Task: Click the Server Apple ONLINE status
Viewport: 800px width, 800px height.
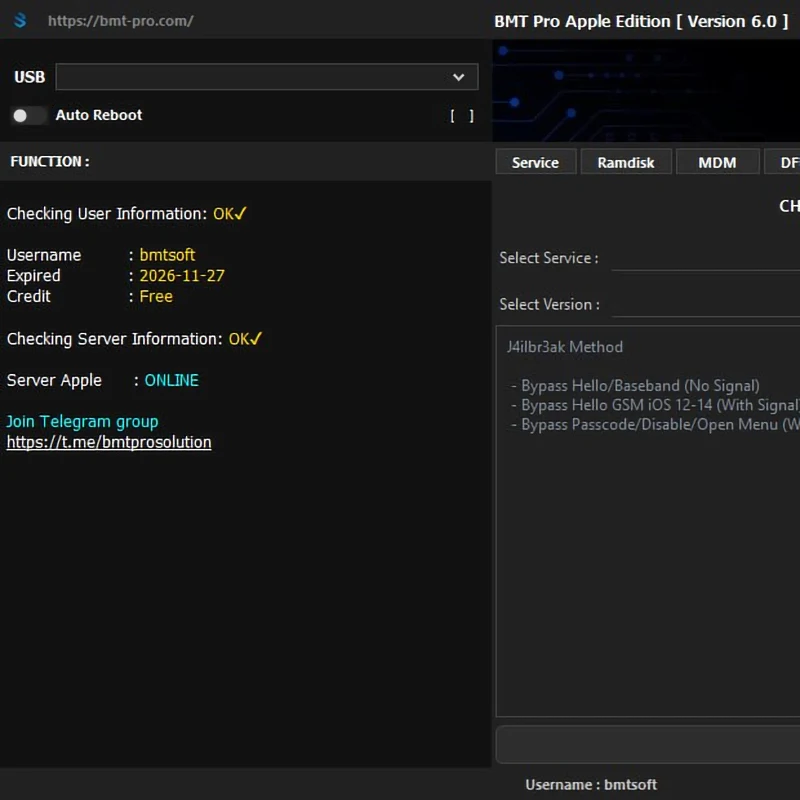Action: [171, 380]
